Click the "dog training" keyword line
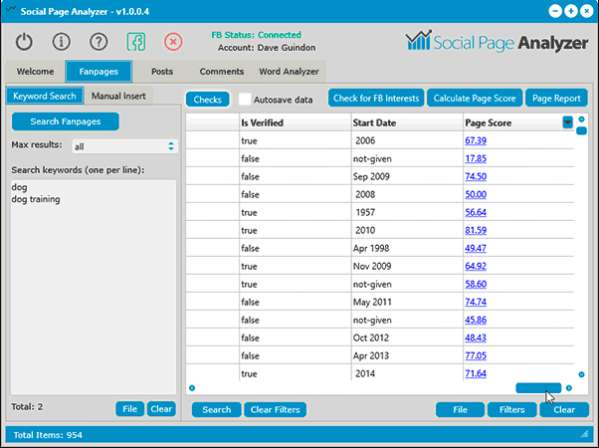 coord(36,199)
